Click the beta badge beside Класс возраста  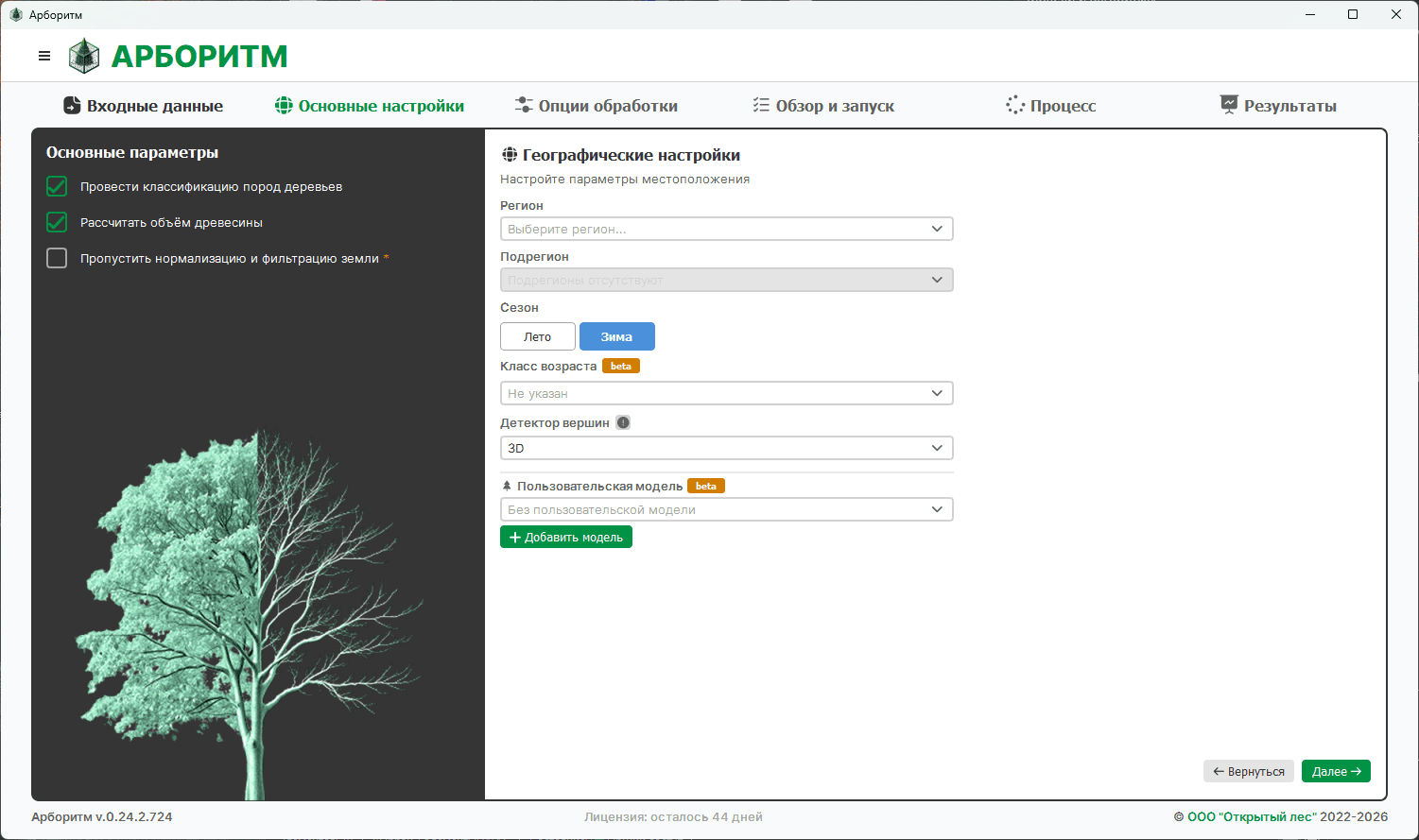pos(621,366)
